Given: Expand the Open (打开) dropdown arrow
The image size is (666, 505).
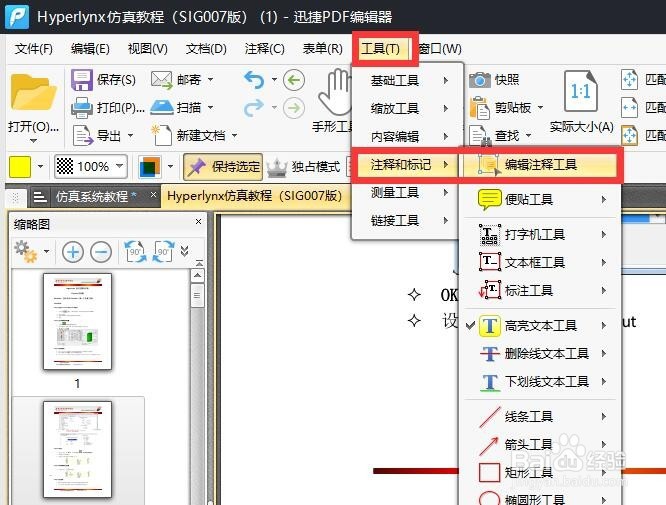Looking at the screenshot, I should 33,141.
